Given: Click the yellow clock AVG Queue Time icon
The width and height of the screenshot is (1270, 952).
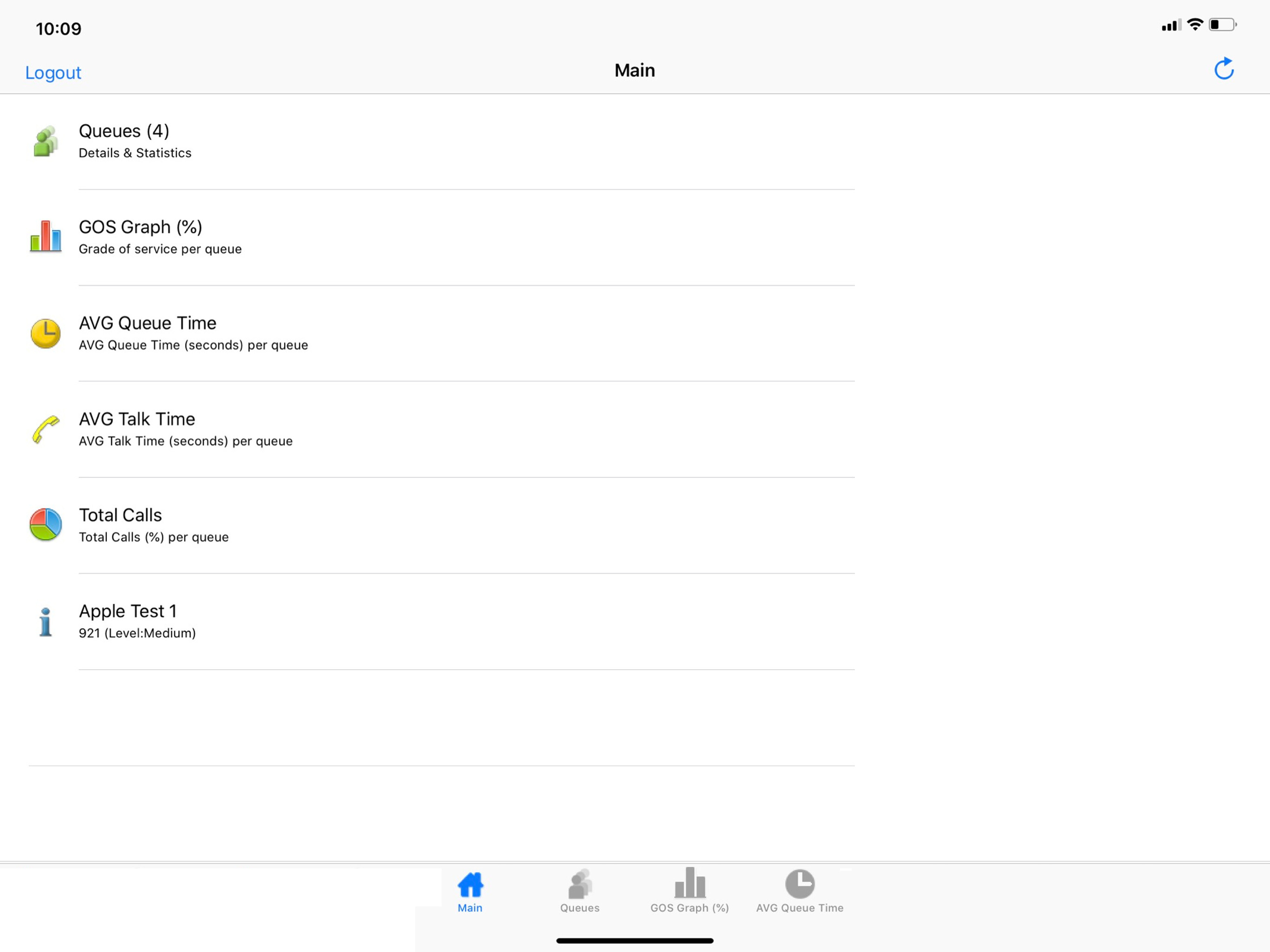Looking at the screenshot, I should click(x=46, y=333).
